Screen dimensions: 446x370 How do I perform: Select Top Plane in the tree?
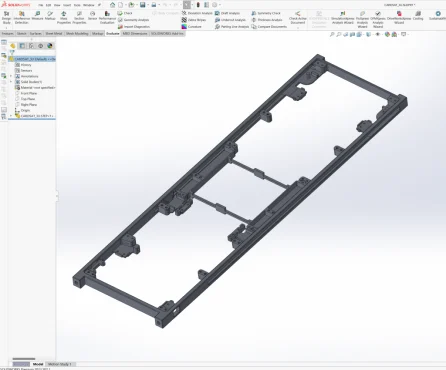tap(25, 99)
